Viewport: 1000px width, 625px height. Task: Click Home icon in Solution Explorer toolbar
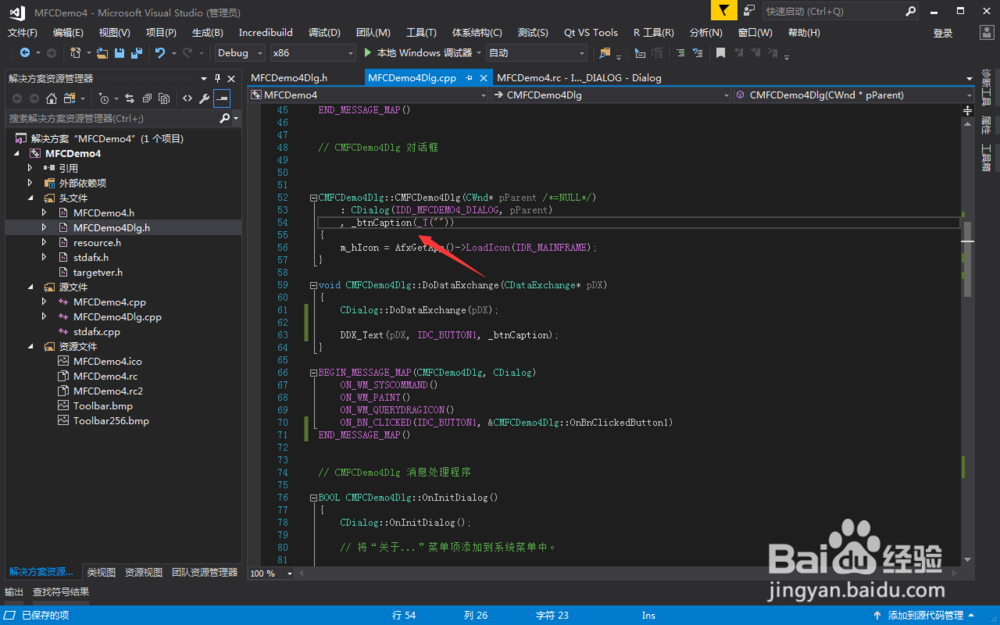52,98
